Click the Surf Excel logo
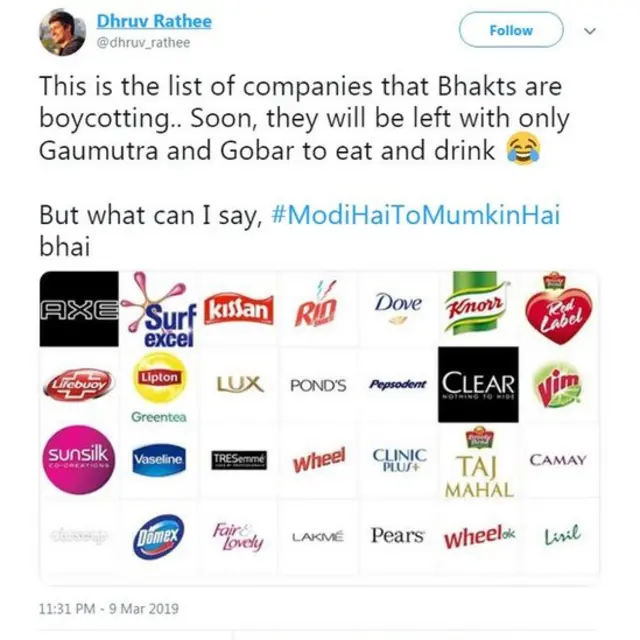The height and width of the screenshot is (640, 640). point(159,311)
